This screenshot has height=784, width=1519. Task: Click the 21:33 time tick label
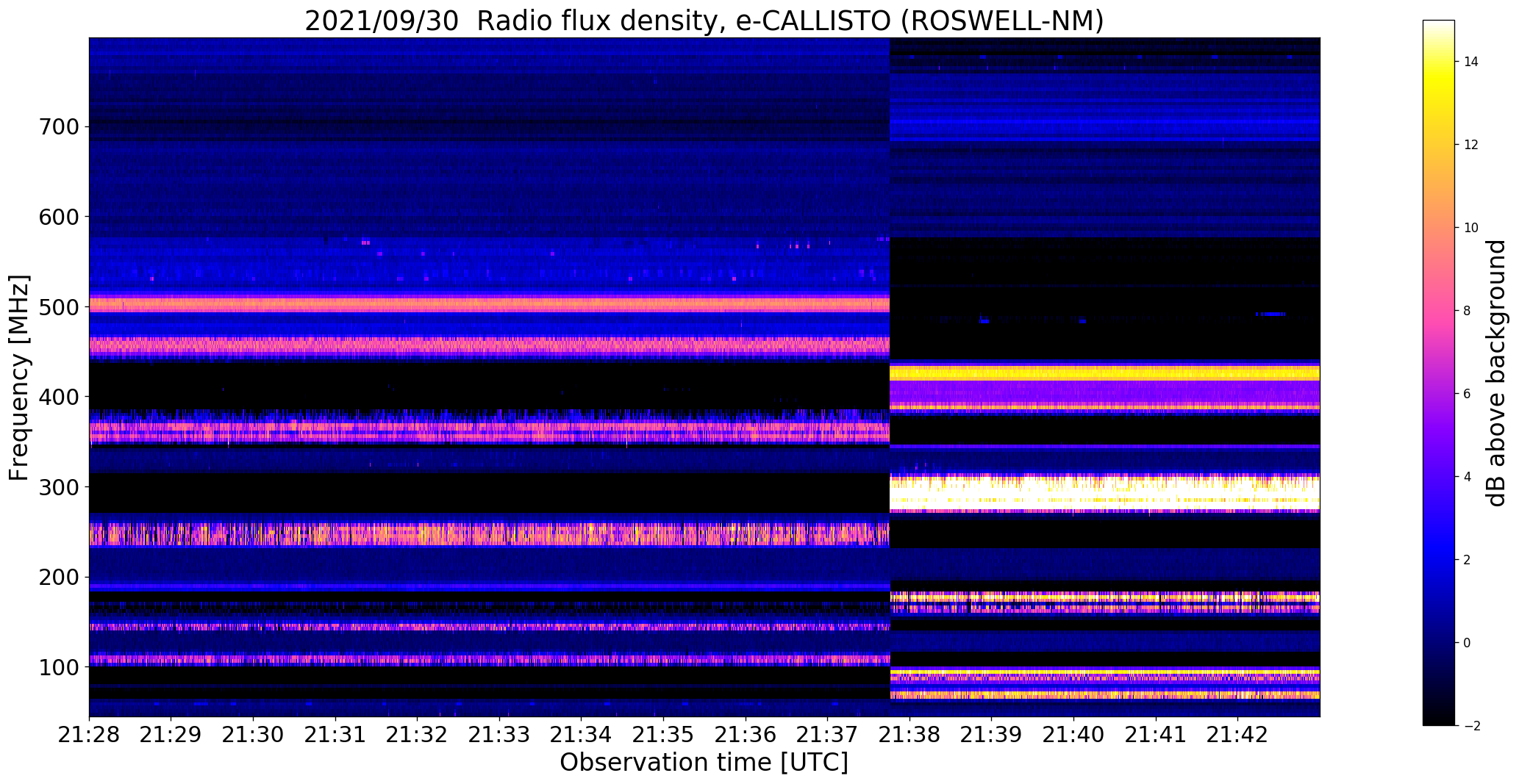tap(500, 735)
